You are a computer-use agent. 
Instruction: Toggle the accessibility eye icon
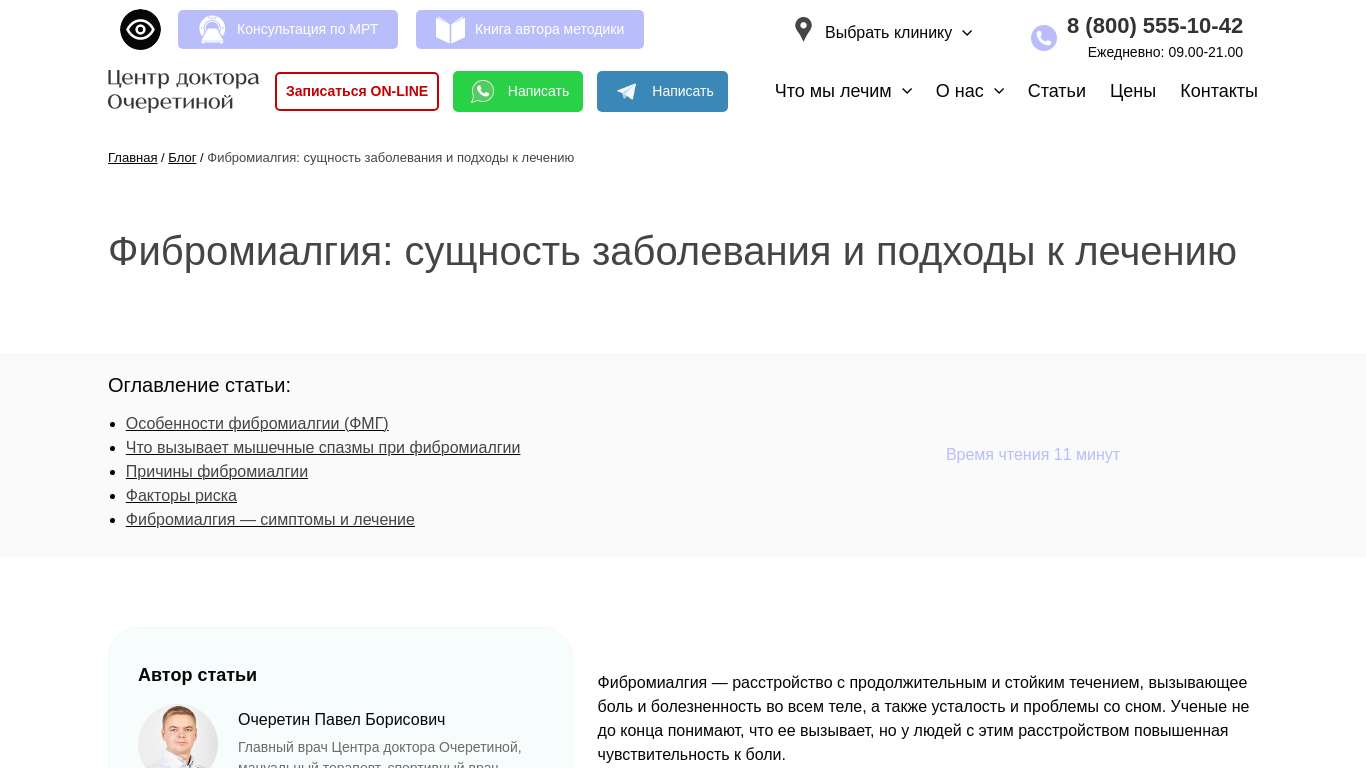[140, 30]
